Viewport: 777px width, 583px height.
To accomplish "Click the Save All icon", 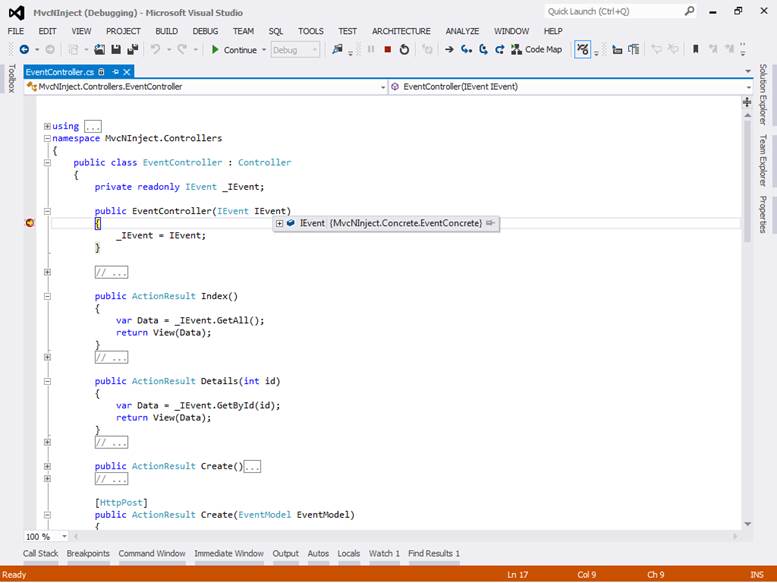I will [x=132, y=50].
